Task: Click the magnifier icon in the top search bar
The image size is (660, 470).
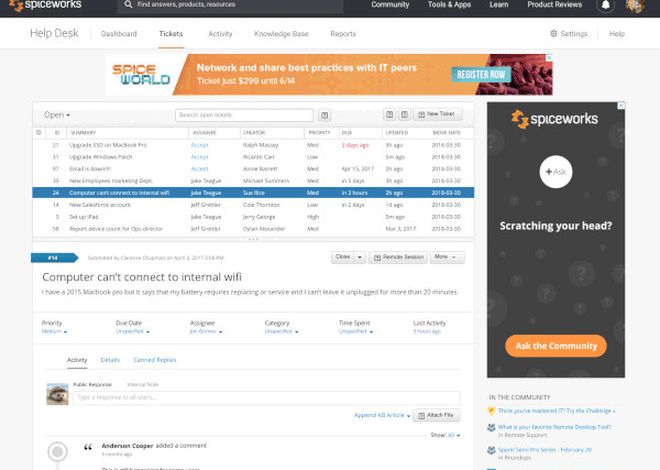Action: click(x=128, y=5)
